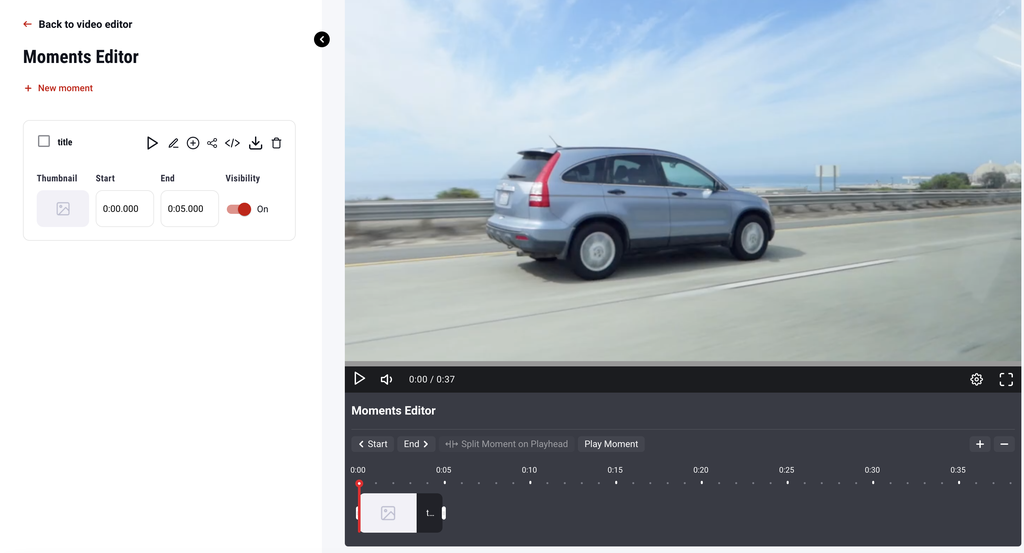Select the title moment checkbox
The height and width of the screenshot is (553, 1024).
[x=44, y=141]
